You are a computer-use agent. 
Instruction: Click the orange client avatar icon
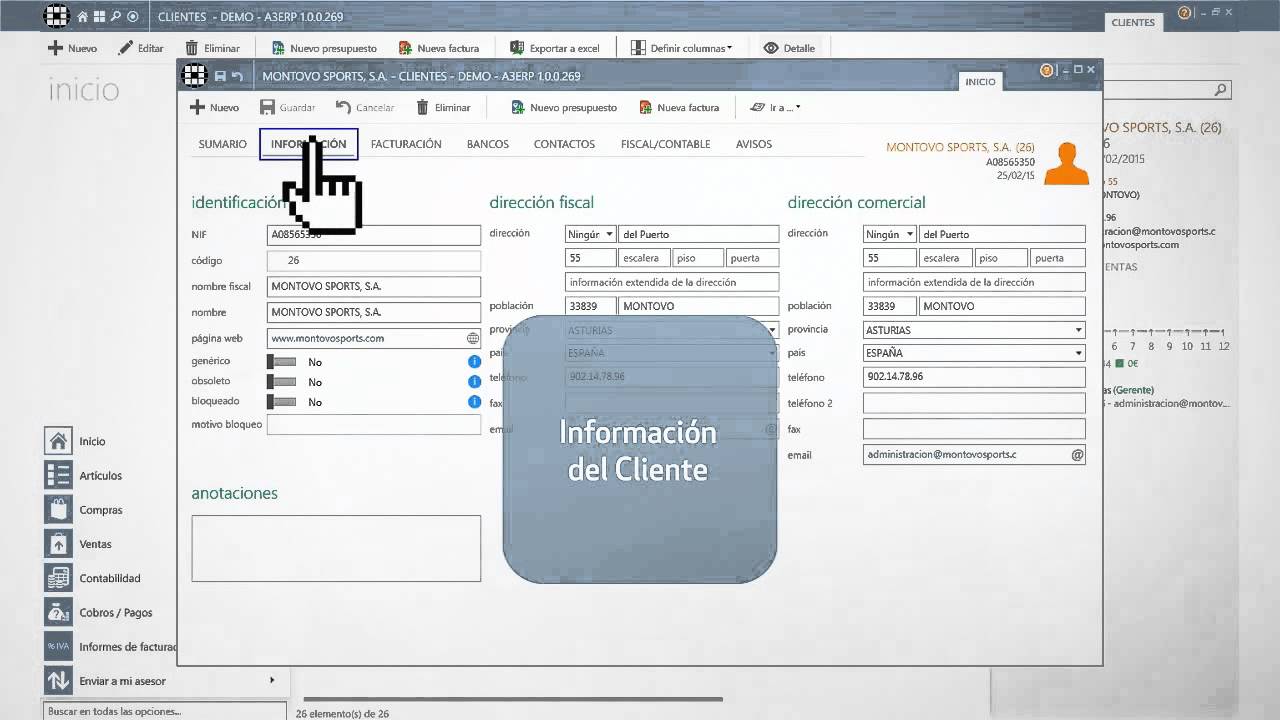(x=1066, y=164)
